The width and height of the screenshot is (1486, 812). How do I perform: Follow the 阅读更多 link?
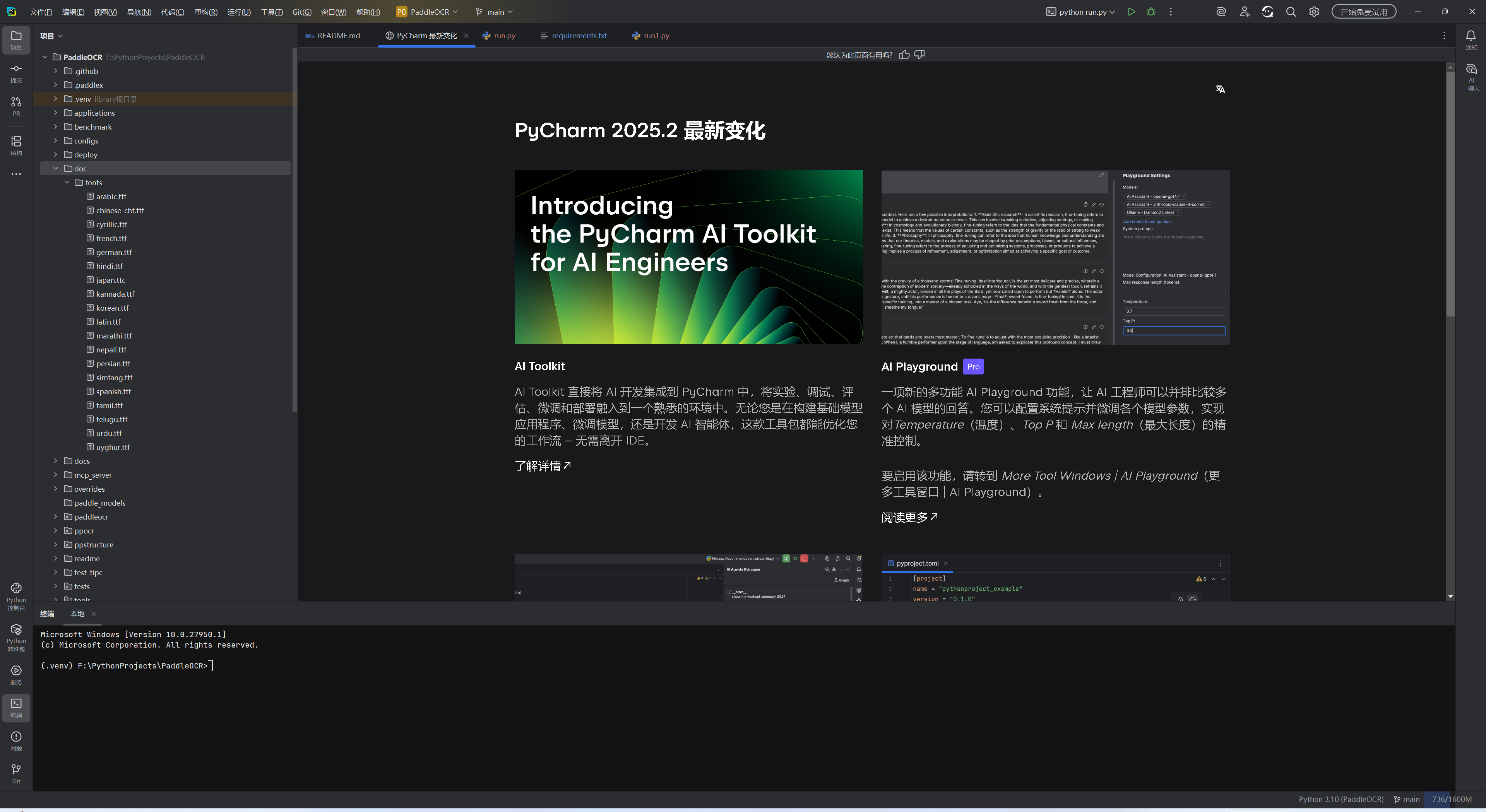point(910,517)
